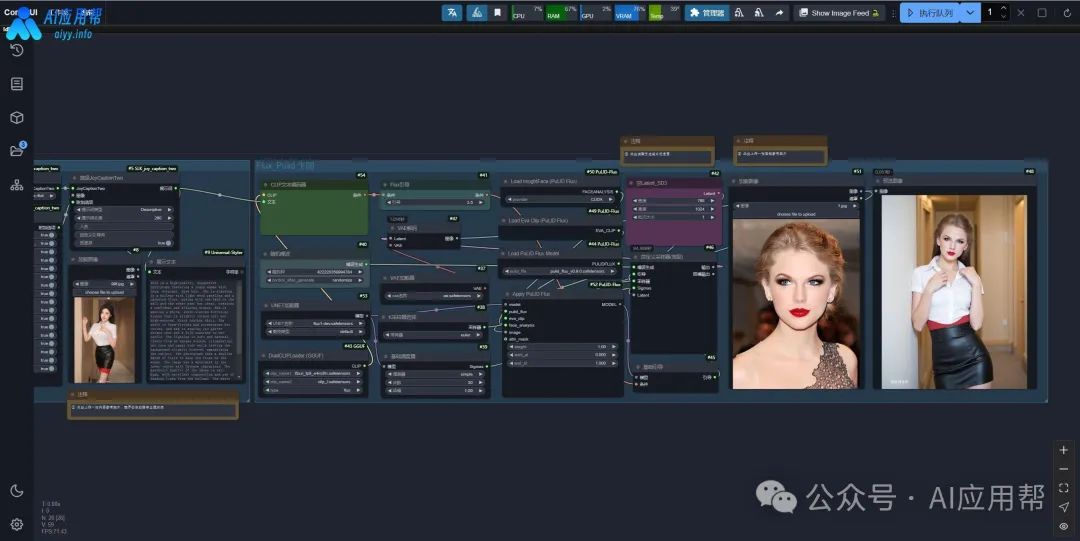Screen dimensions: 1080x541
Task: Collapse the Load PuLID Flux Model node
Action: (503, 254)
